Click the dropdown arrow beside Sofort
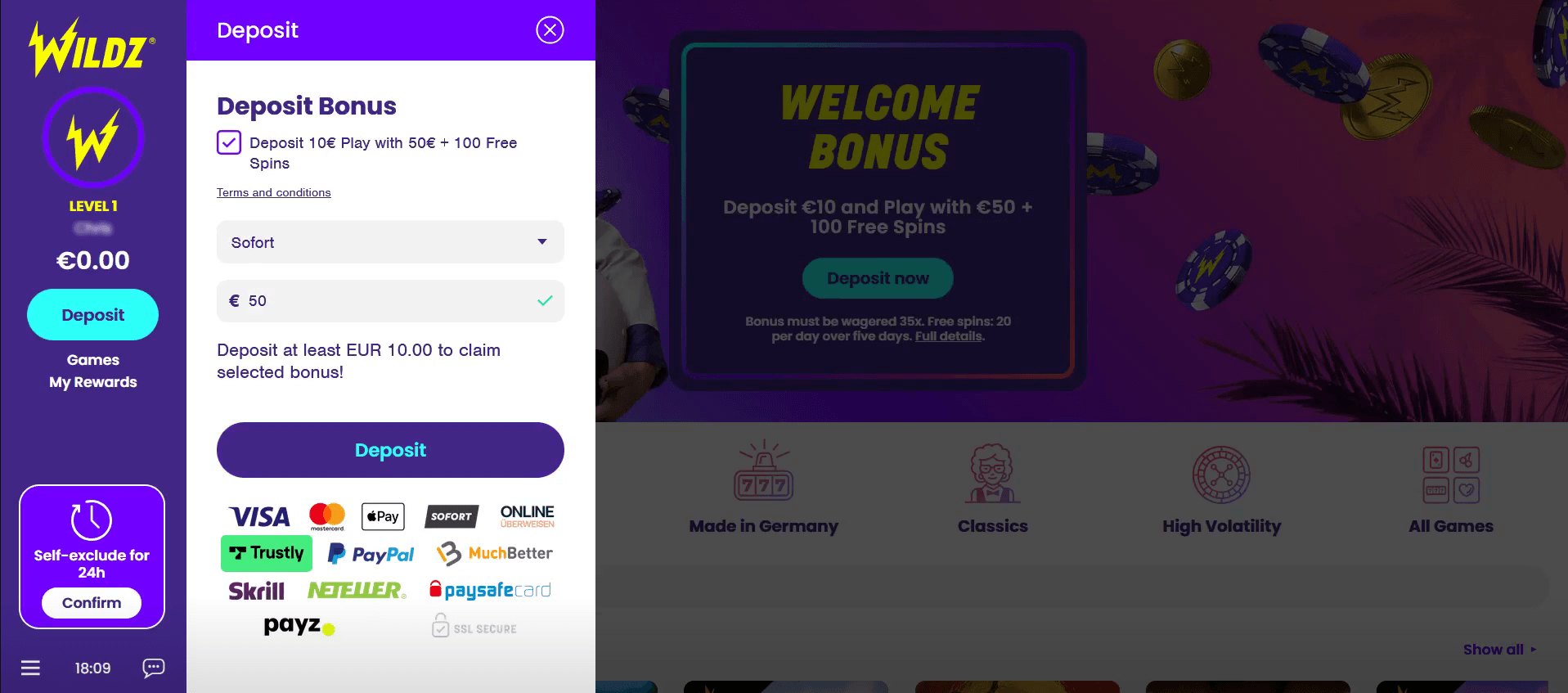 [x=541, y=242]
